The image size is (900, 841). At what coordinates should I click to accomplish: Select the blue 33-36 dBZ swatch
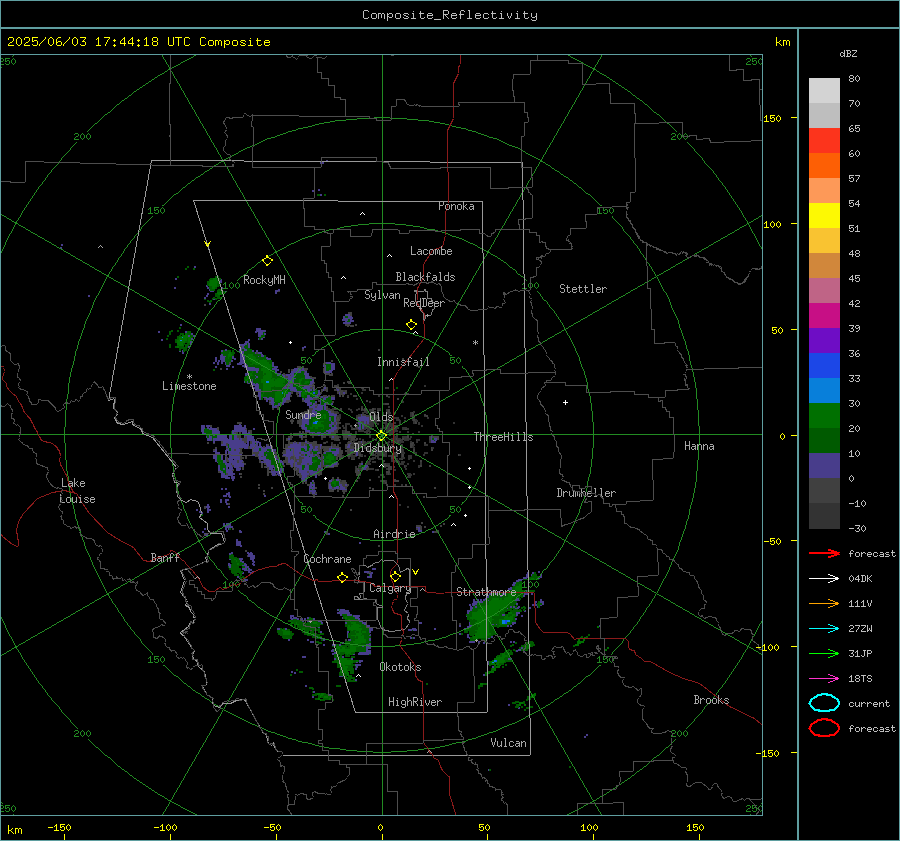[824, 365]
